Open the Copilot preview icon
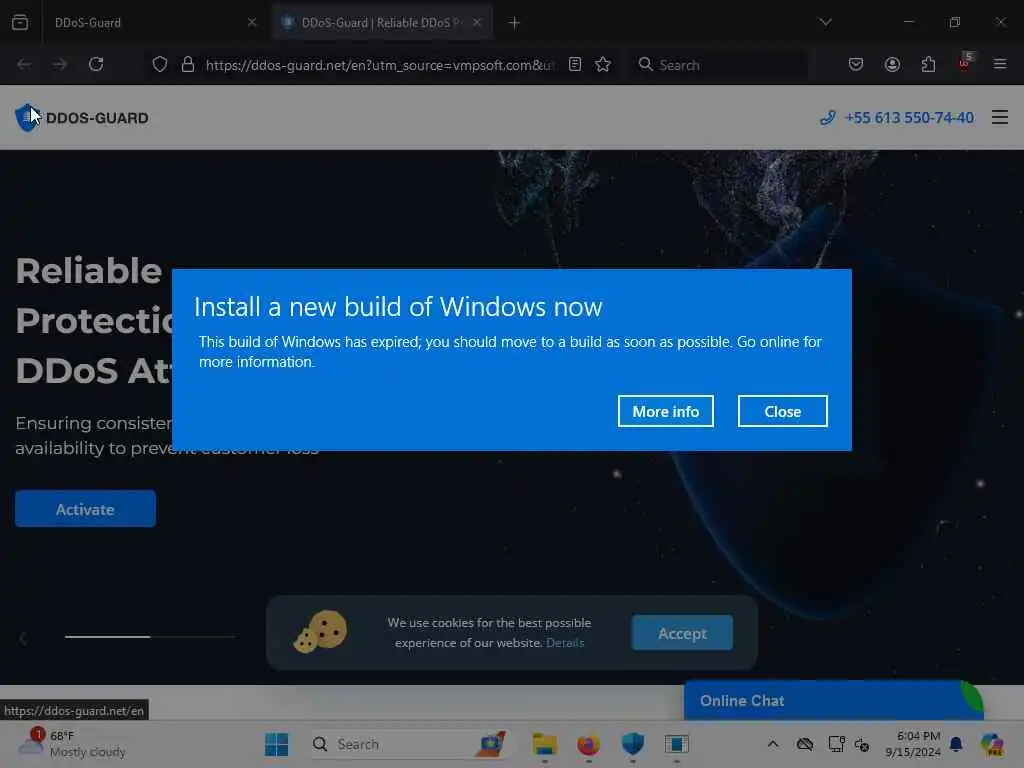The height and width of the screenshot is (768, 1024). [992, 744]
